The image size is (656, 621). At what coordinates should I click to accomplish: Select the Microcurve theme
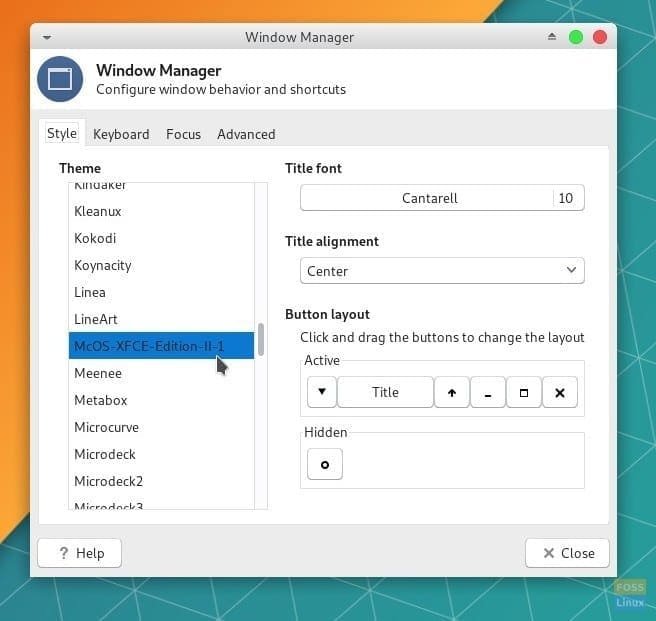(161, 427)
